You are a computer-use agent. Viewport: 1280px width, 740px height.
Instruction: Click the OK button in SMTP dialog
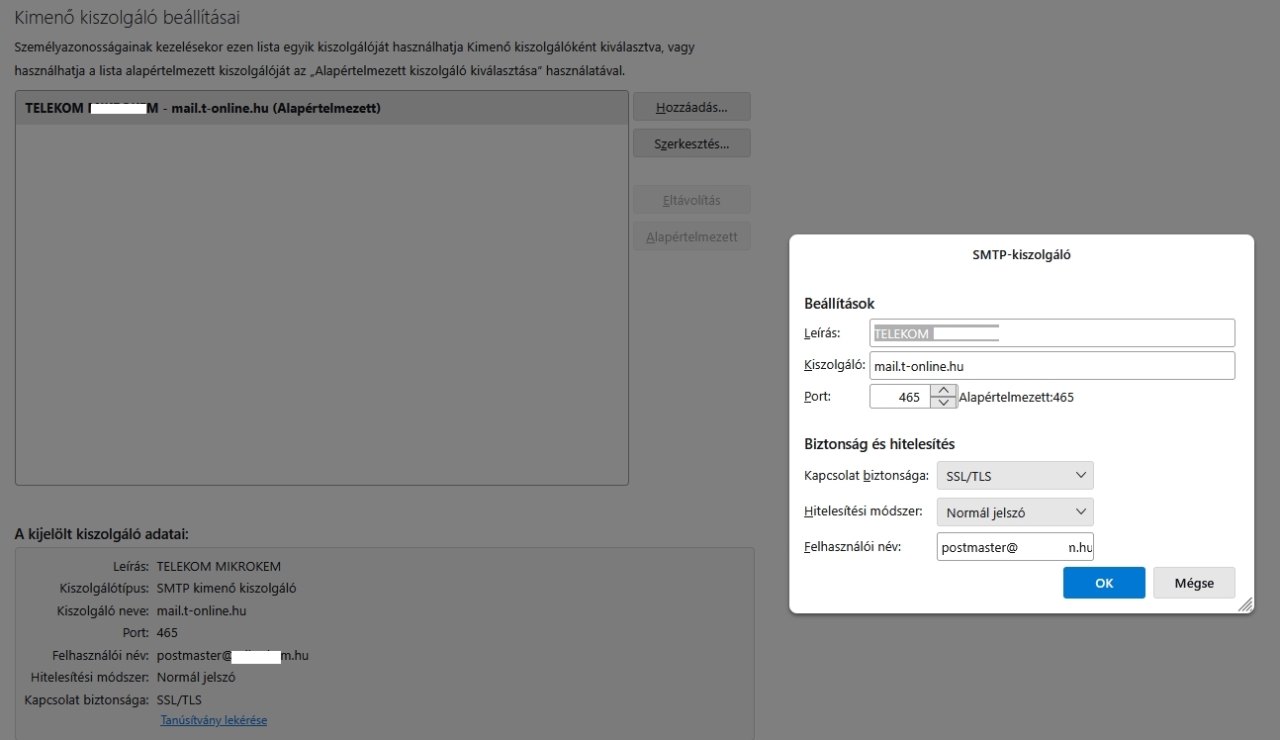coord(1103,583)
